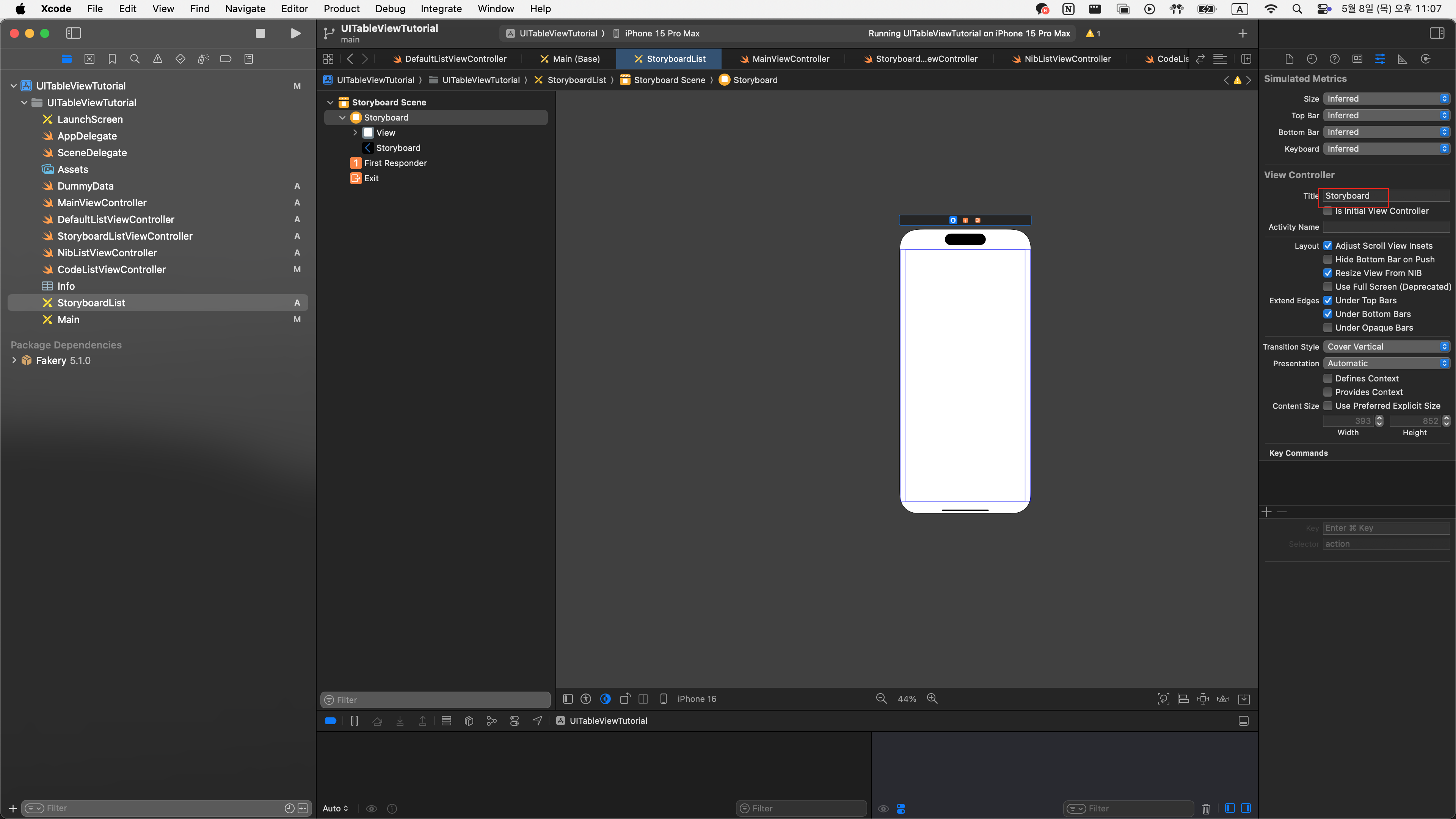The height and width of the screenshot is (819, 1456).
Task: Open the library with plus button
Action: click(1243, 33)
